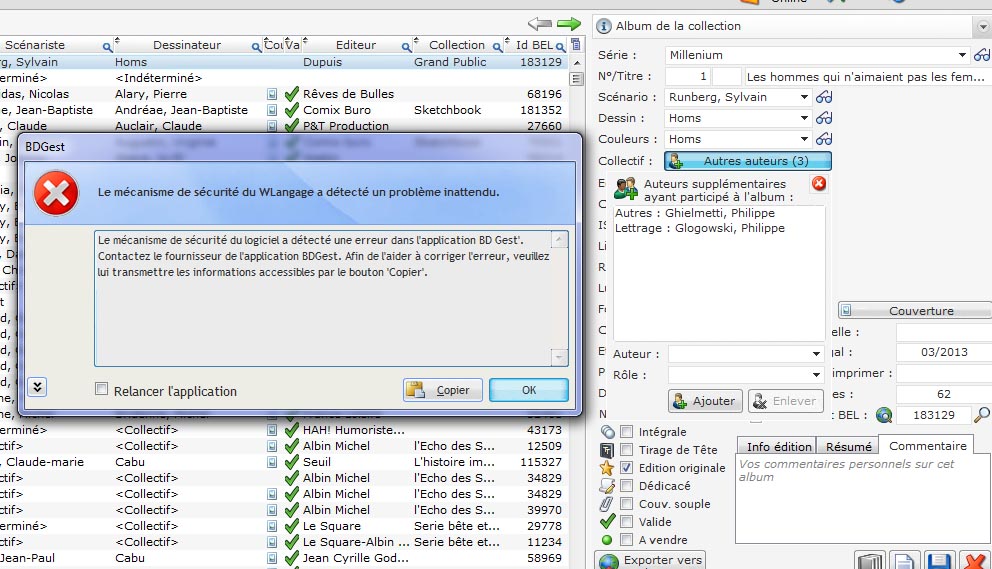Enable the Intégrale checkbox

click(x=627, y=431)
